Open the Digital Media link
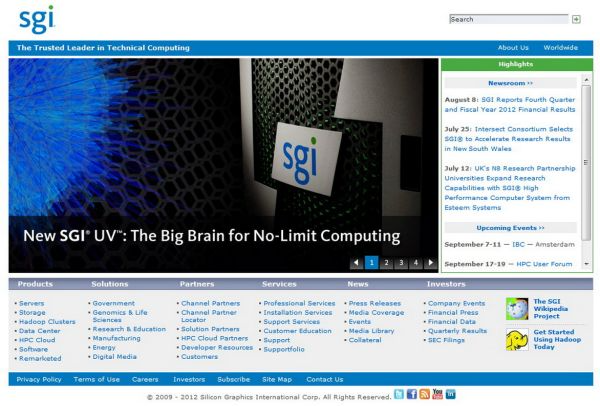The width and height of the screenshot is (600, 406). tap(114, 357)
